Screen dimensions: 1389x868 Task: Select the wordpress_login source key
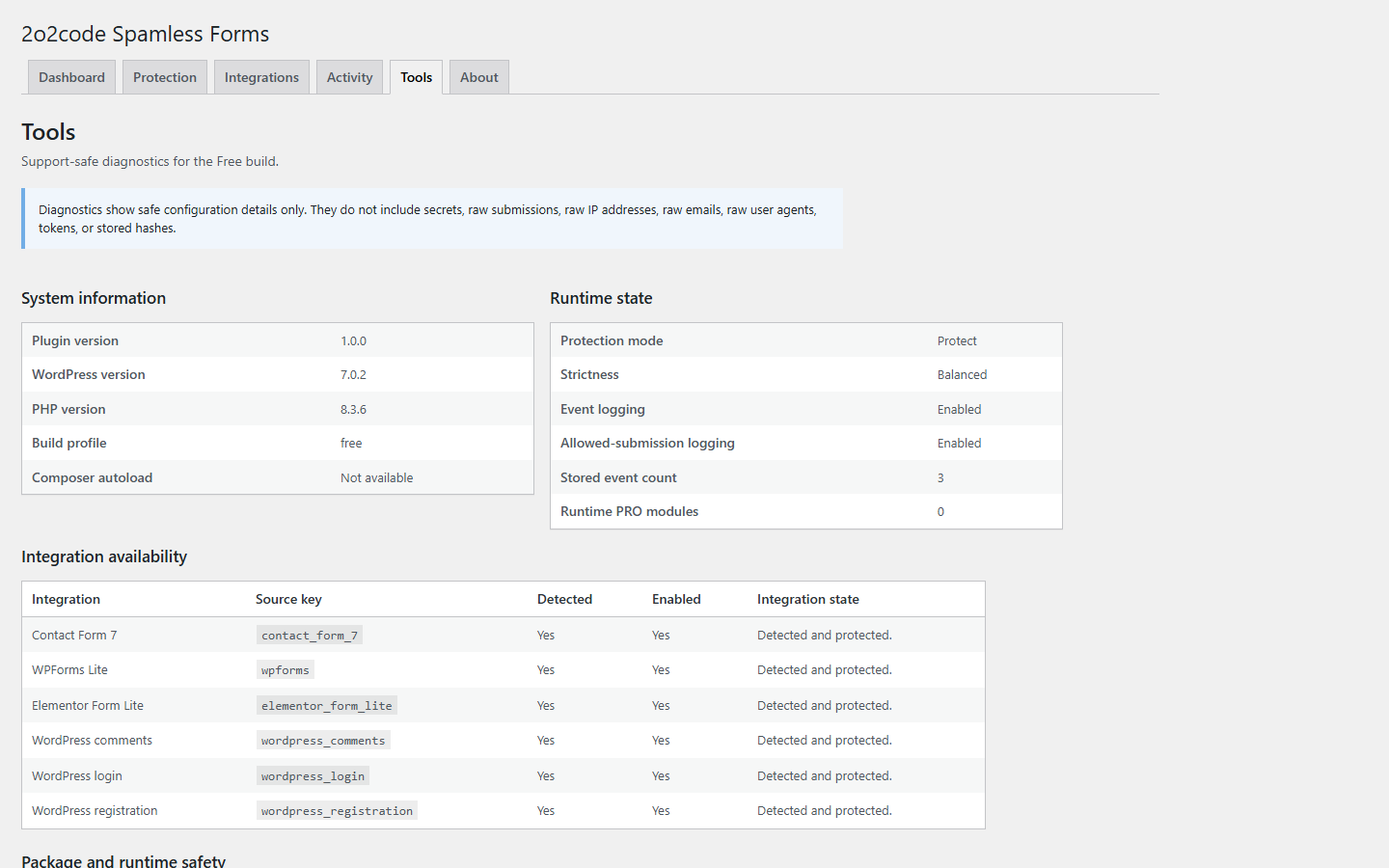pyautogui.click(x=313, y=776)
